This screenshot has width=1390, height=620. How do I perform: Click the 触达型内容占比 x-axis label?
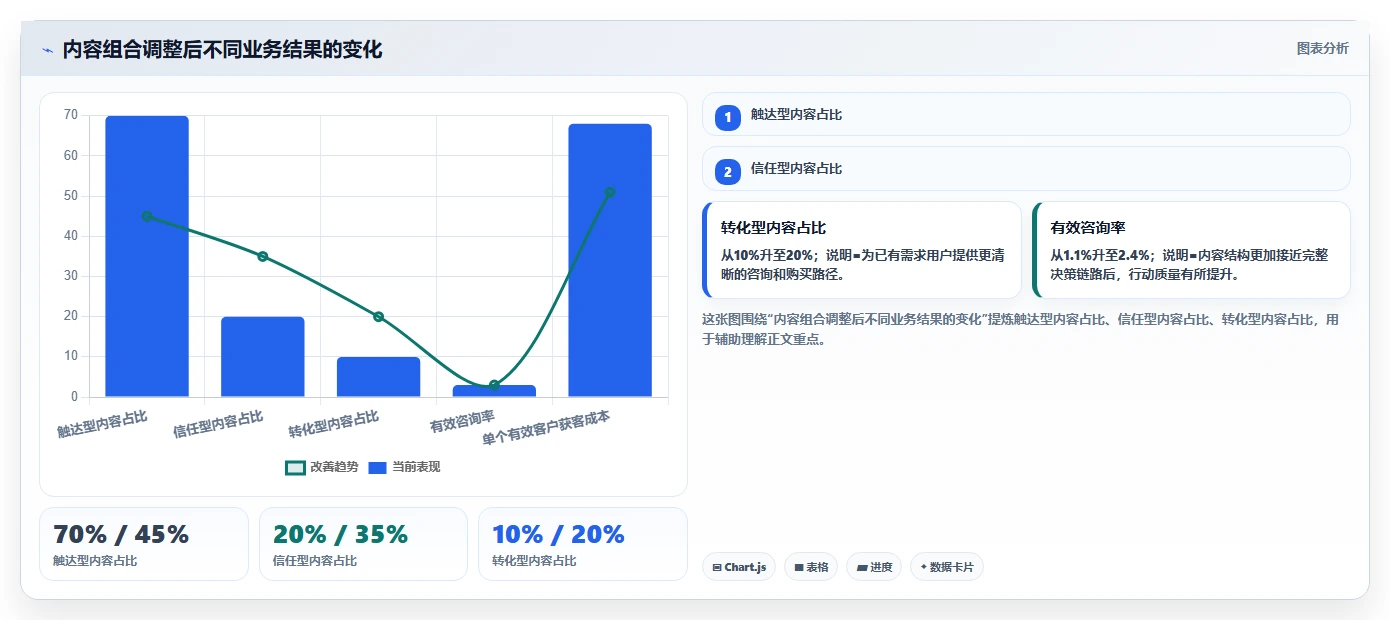102,424
